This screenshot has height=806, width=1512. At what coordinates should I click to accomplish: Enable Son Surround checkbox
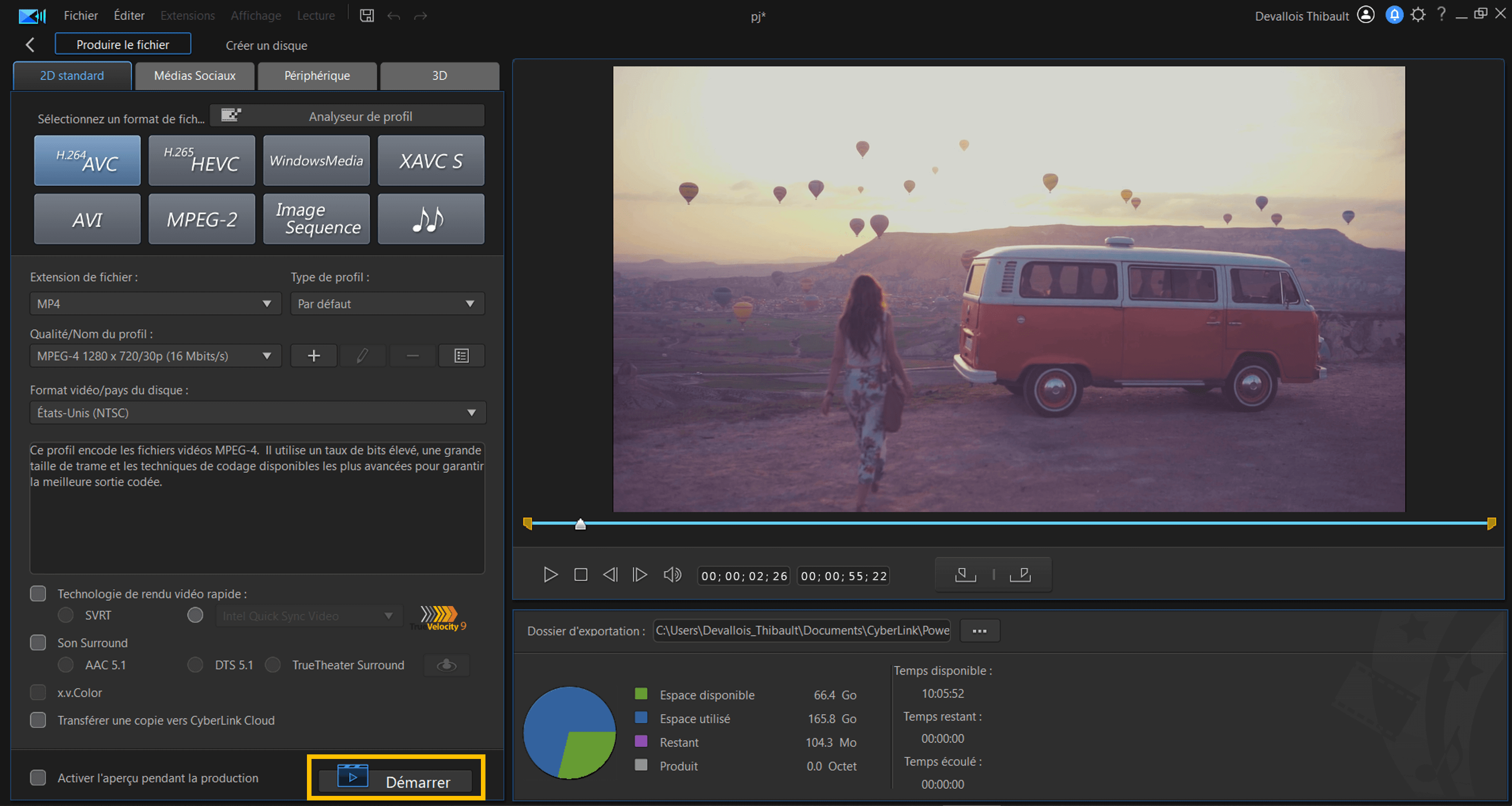[38, 642]
